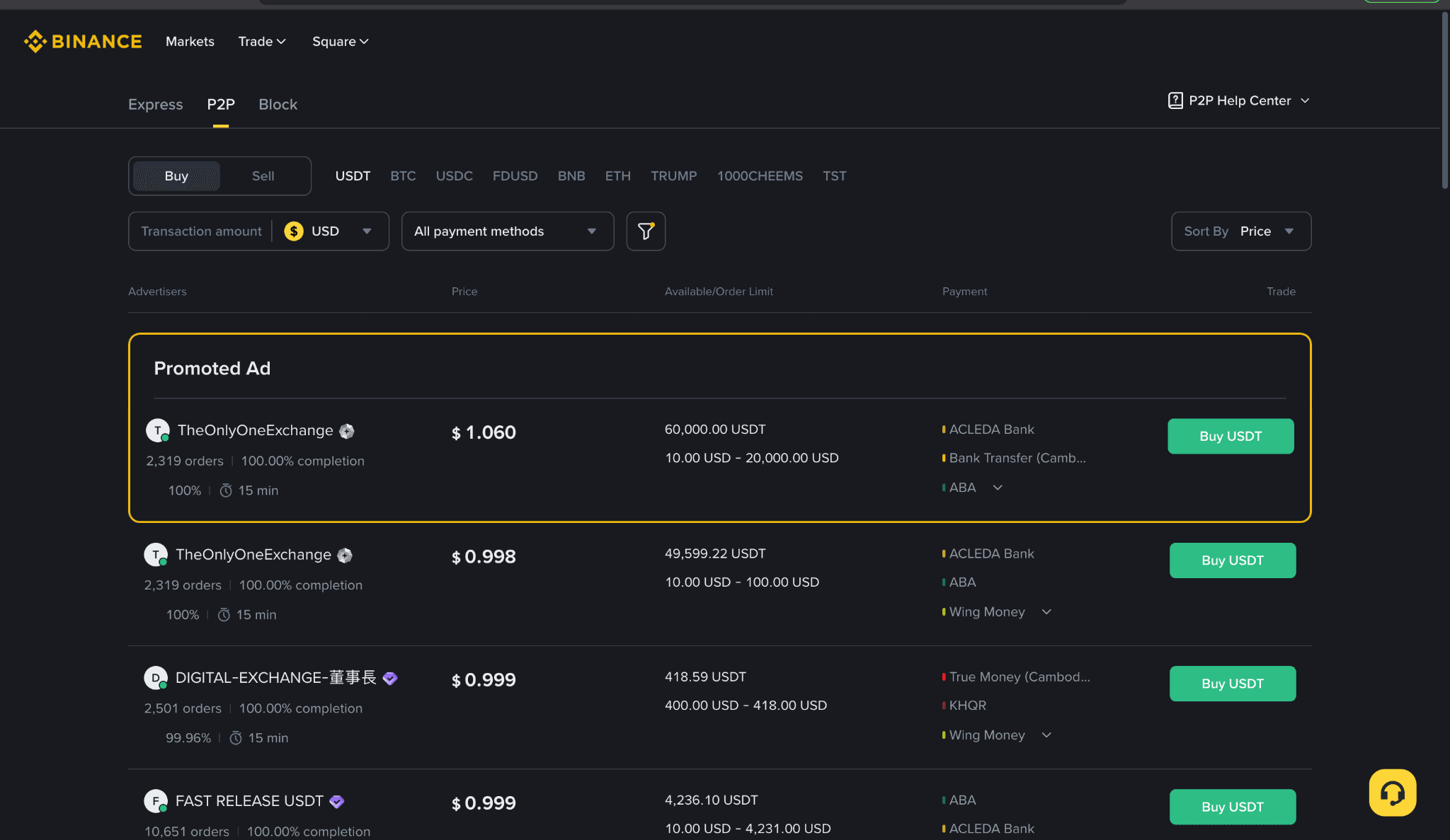Click the 99.96% completion rate text
Screen dimensions: 1450x840
point(188,738)
